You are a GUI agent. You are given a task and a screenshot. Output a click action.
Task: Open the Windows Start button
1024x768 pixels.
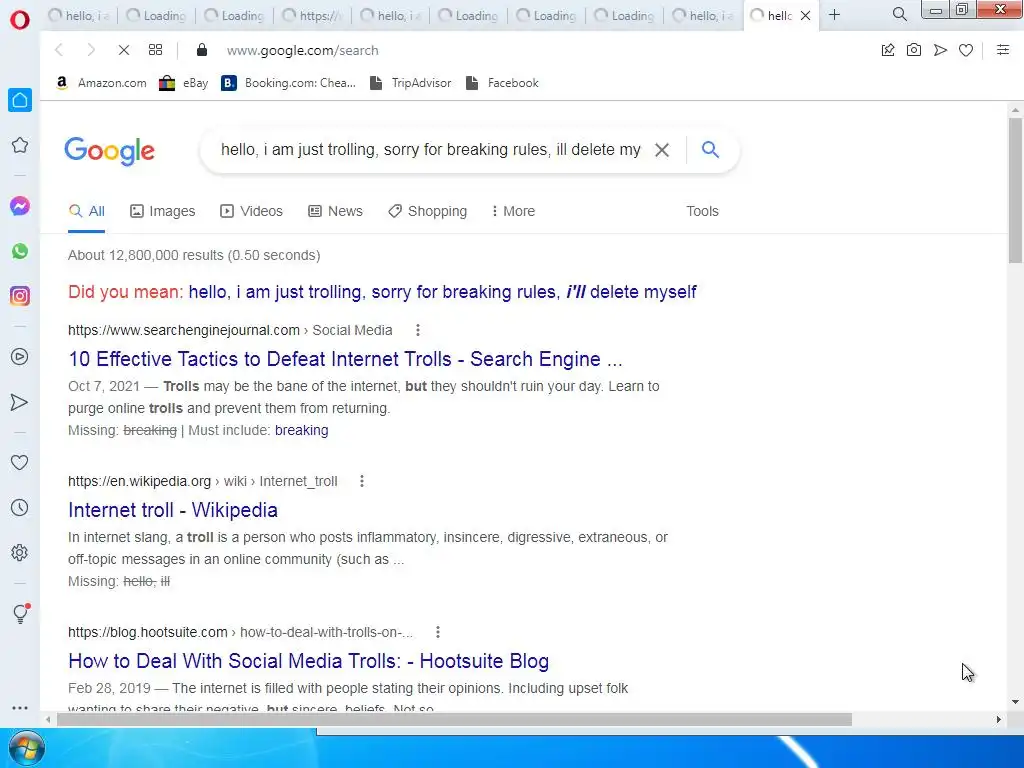[26, 749]
